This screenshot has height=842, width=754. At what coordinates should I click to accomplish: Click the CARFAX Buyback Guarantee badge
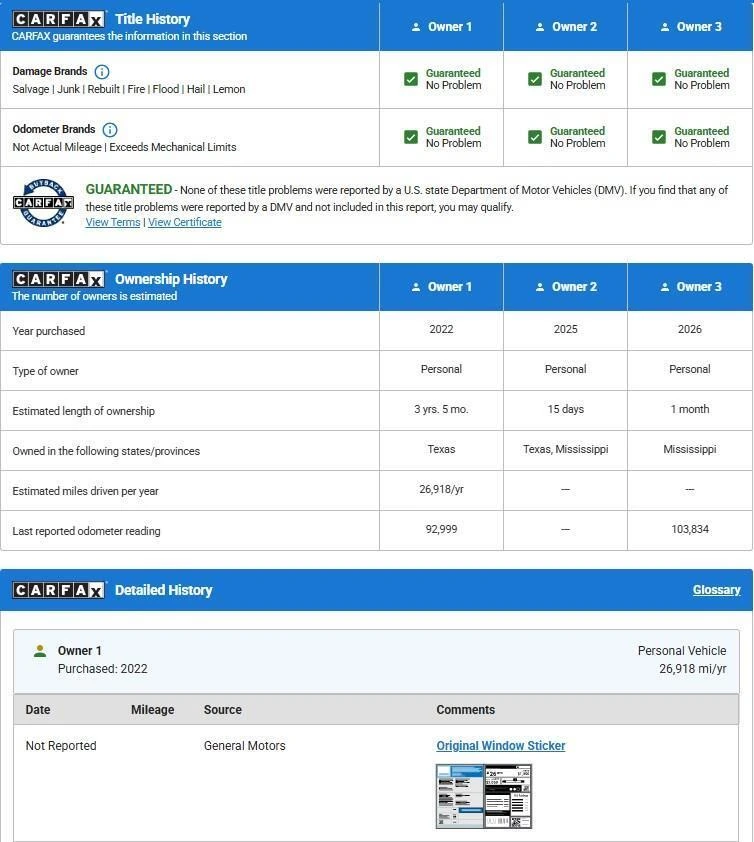pos(43,203)
